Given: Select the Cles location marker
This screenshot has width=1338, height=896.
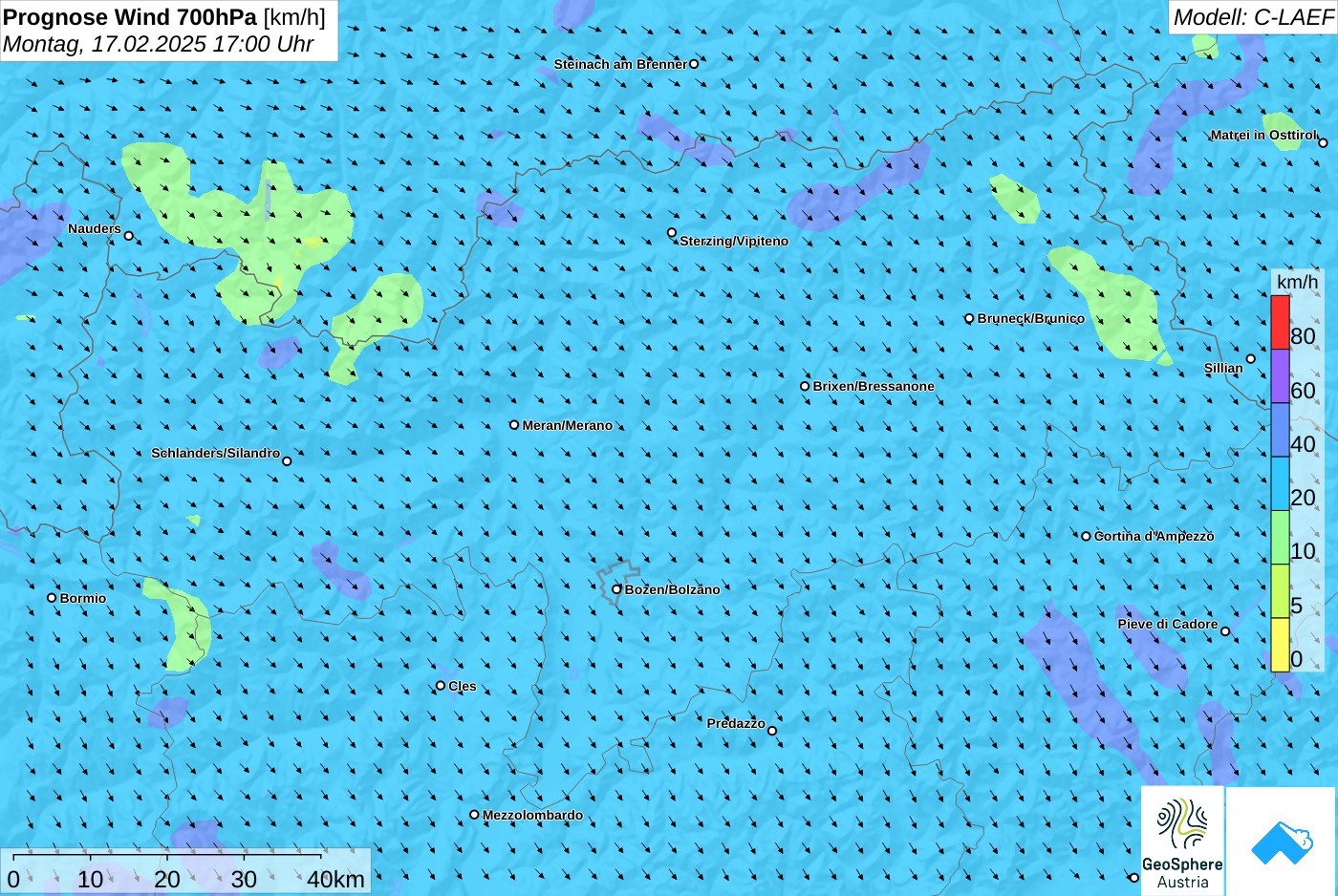Looking at the screenshot, I should [x=441, y=686].
